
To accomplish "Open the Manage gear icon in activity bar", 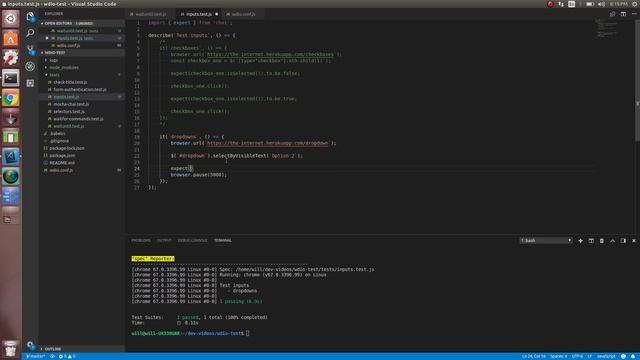I will pos(30,345).
